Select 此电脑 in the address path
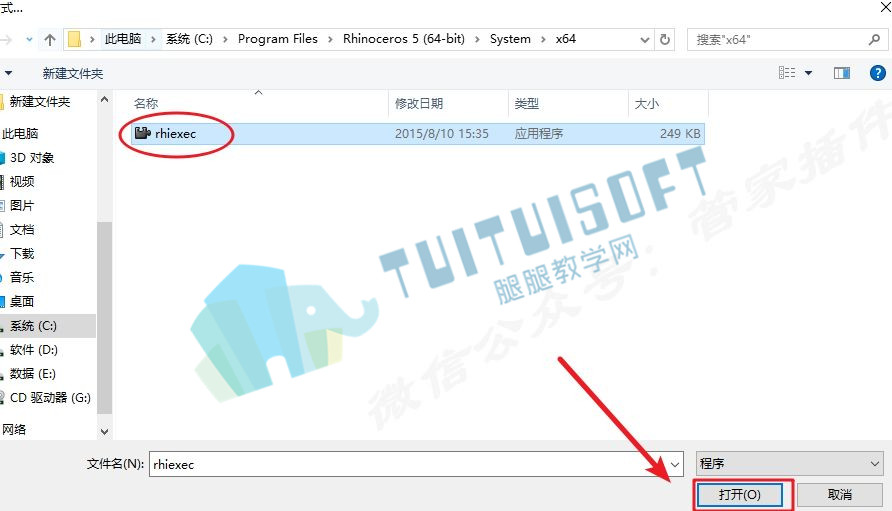The height and width of the screenshot is (511, 892). coord(123,39)
